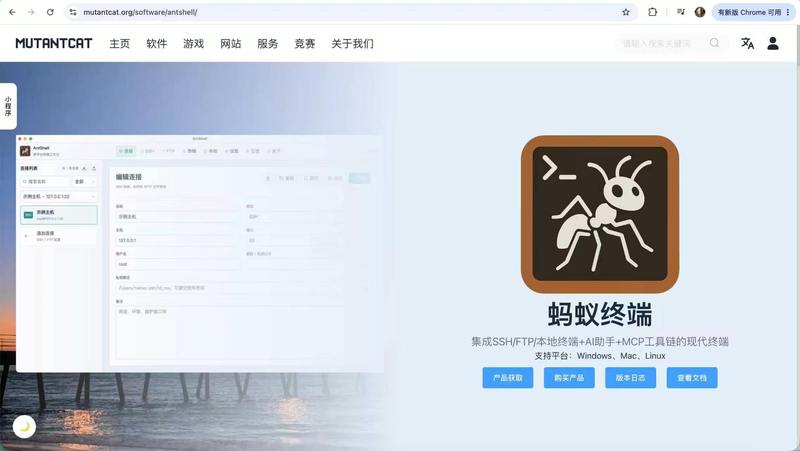Bookmark this page with the star icon
The width and height of the screenshot is (800, 451).
pos(626,12)
